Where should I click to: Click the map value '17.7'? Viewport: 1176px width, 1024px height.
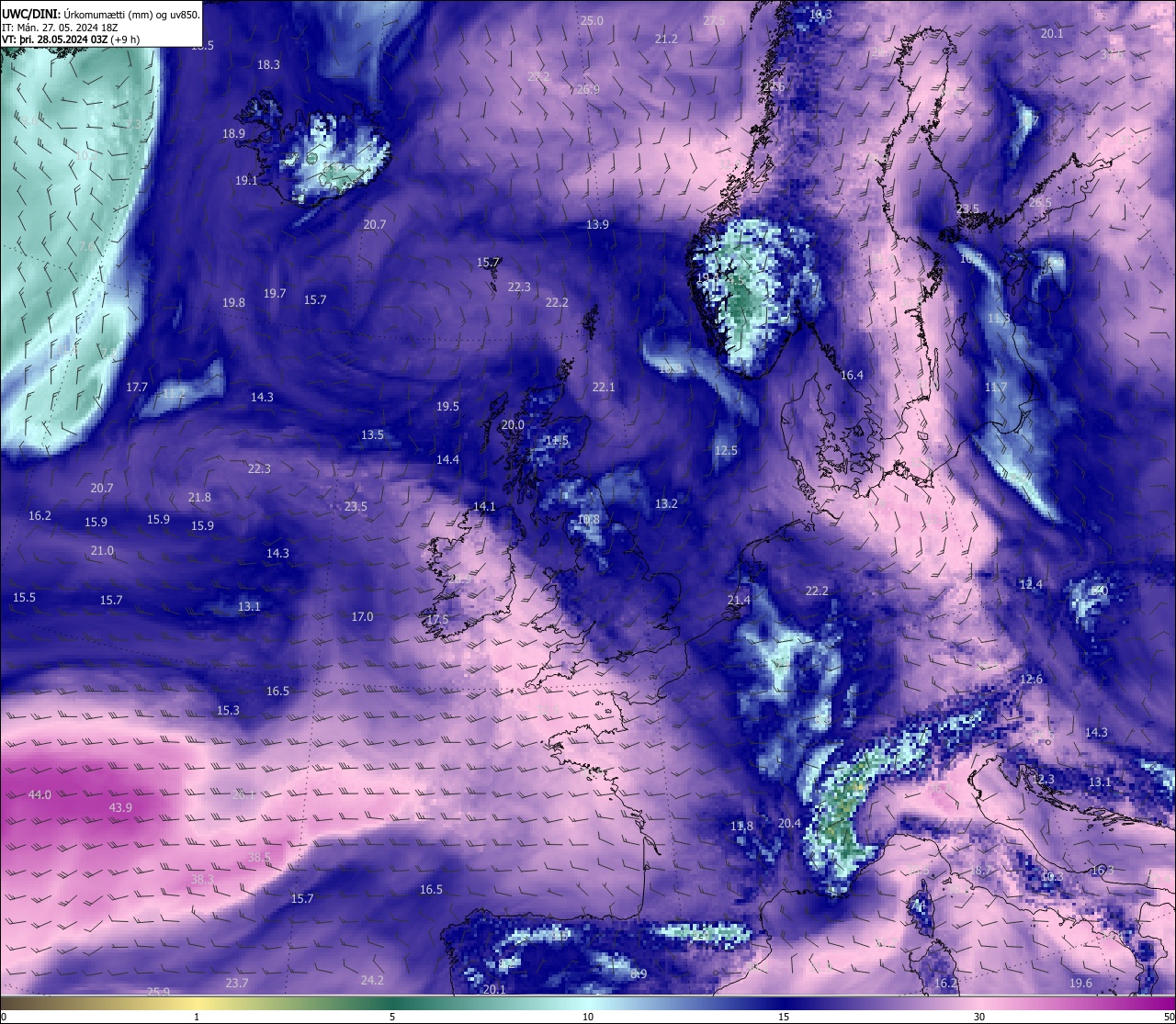(x=137, y=387)
